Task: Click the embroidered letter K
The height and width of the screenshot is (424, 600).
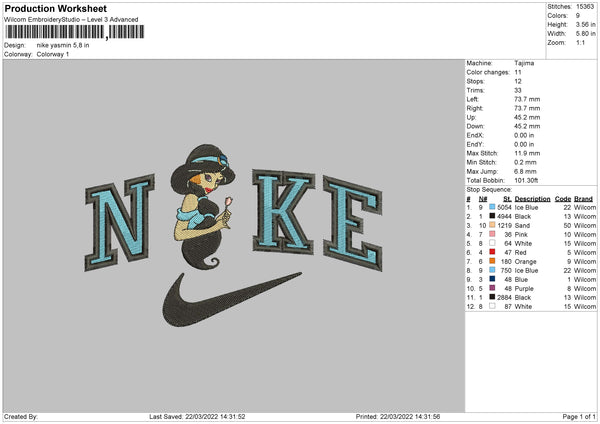Action: click(284, 211)
